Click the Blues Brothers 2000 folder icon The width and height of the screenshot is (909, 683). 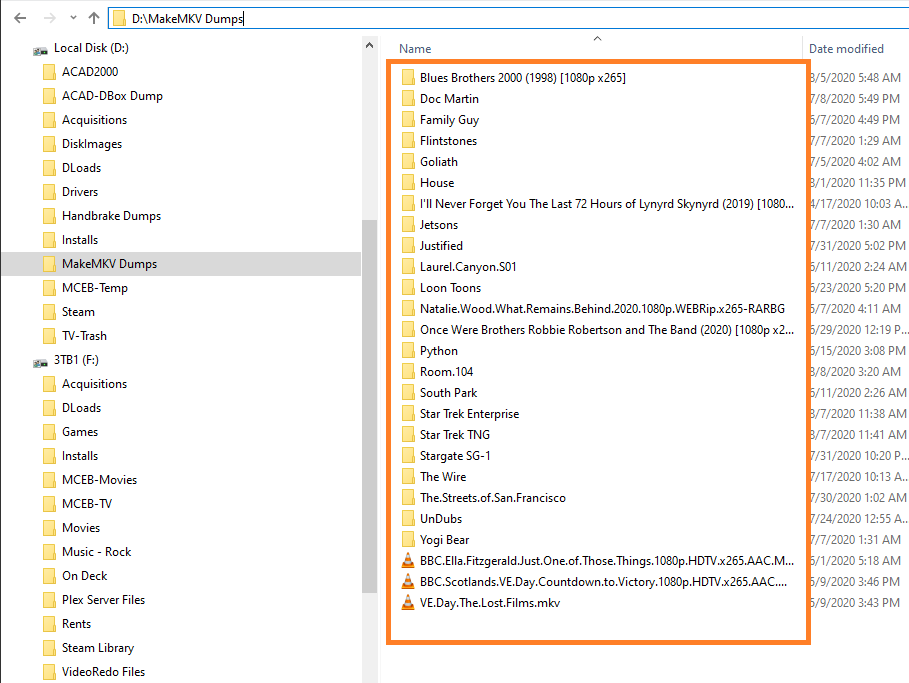point(408,78)
